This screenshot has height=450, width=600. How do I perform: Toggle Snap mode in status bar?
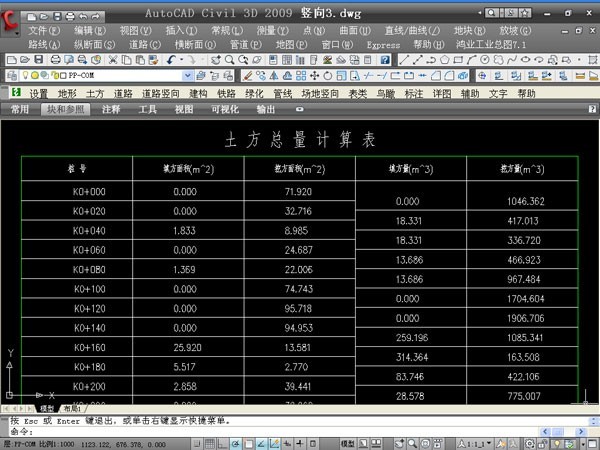[x=197, y=444]
